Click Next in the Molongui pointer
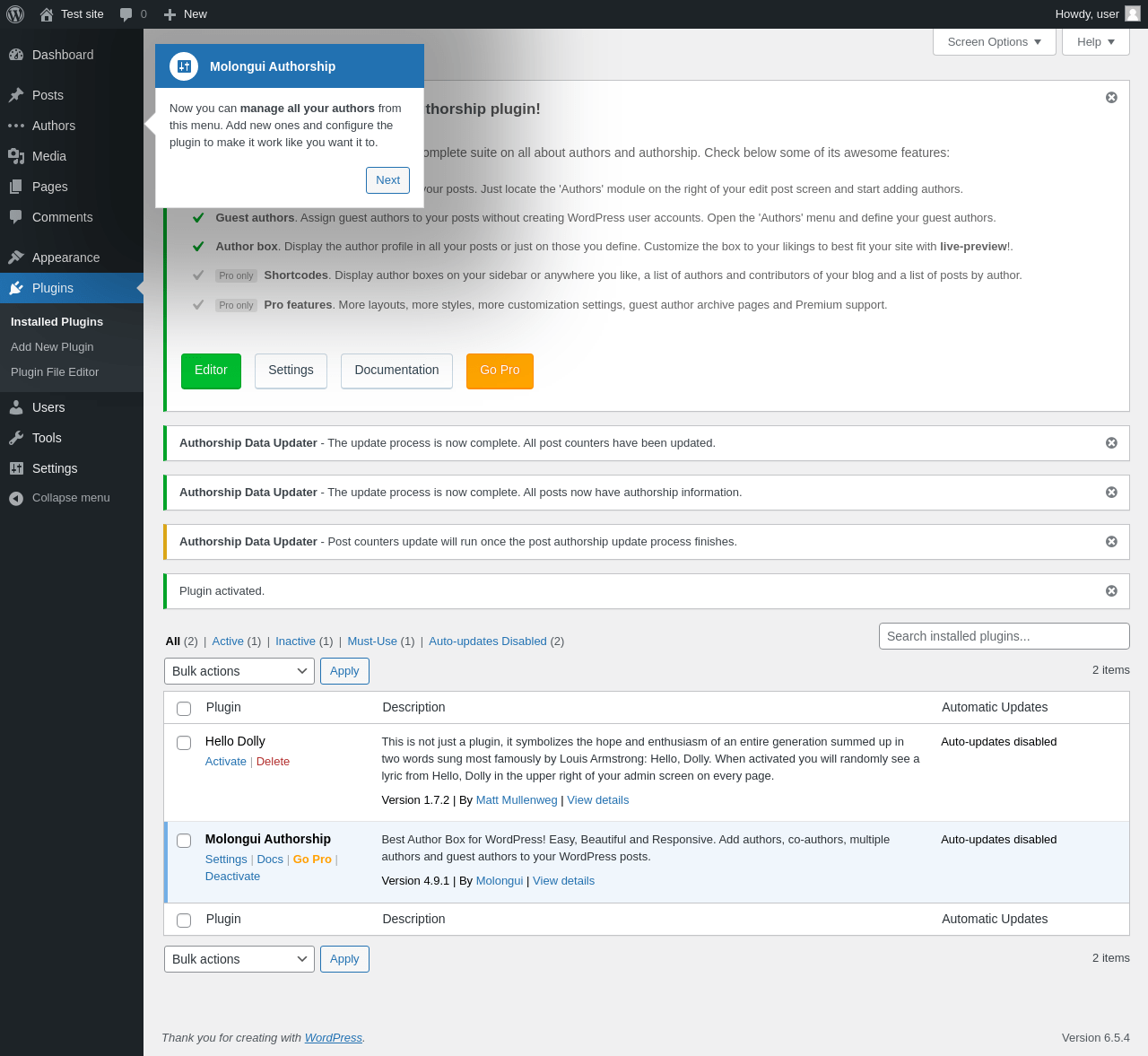The height and width of the screenshot is (1056, 1148). 387,180
